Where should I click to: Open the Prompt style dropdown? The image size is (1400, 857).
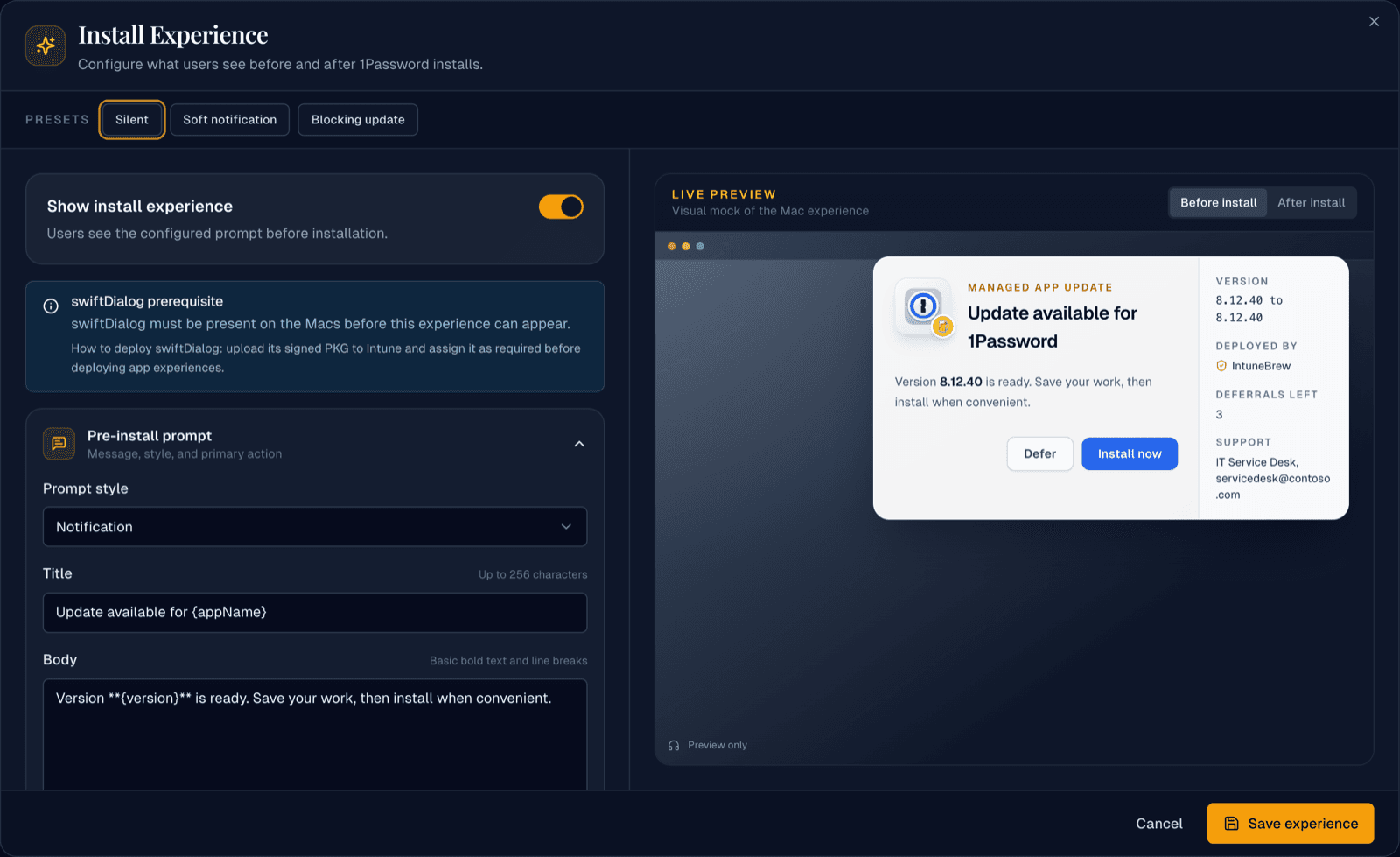315,527
